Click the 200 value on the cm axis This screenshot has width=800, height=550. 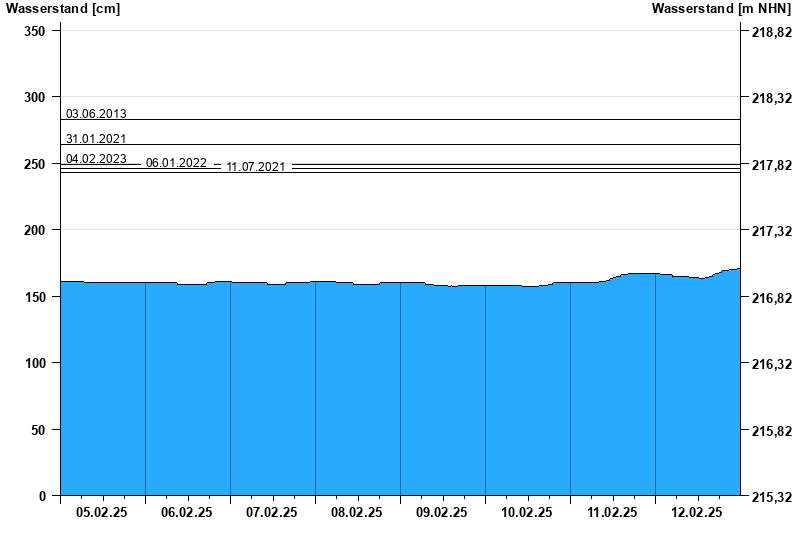(x=35, y=230)
